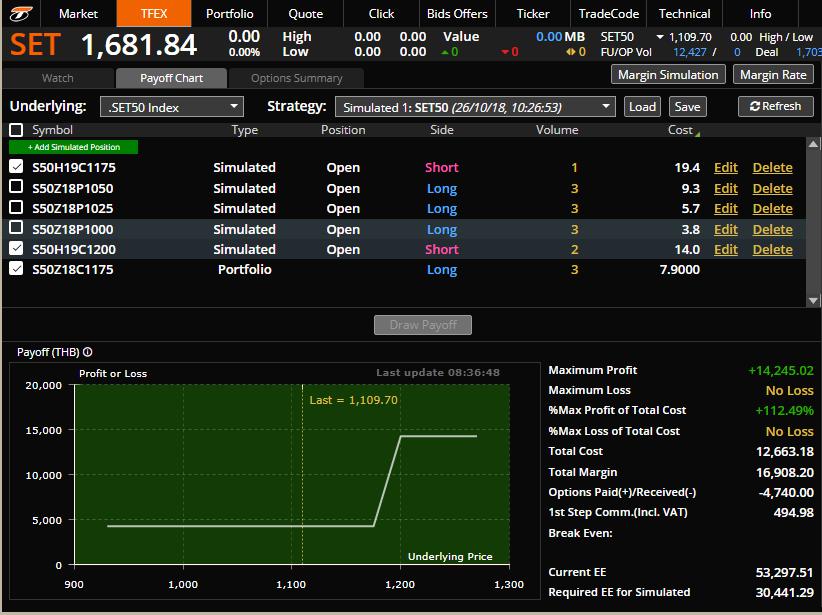
Task: Click the Total Margin value 16,908.20
Action: [x=784, y=472]
